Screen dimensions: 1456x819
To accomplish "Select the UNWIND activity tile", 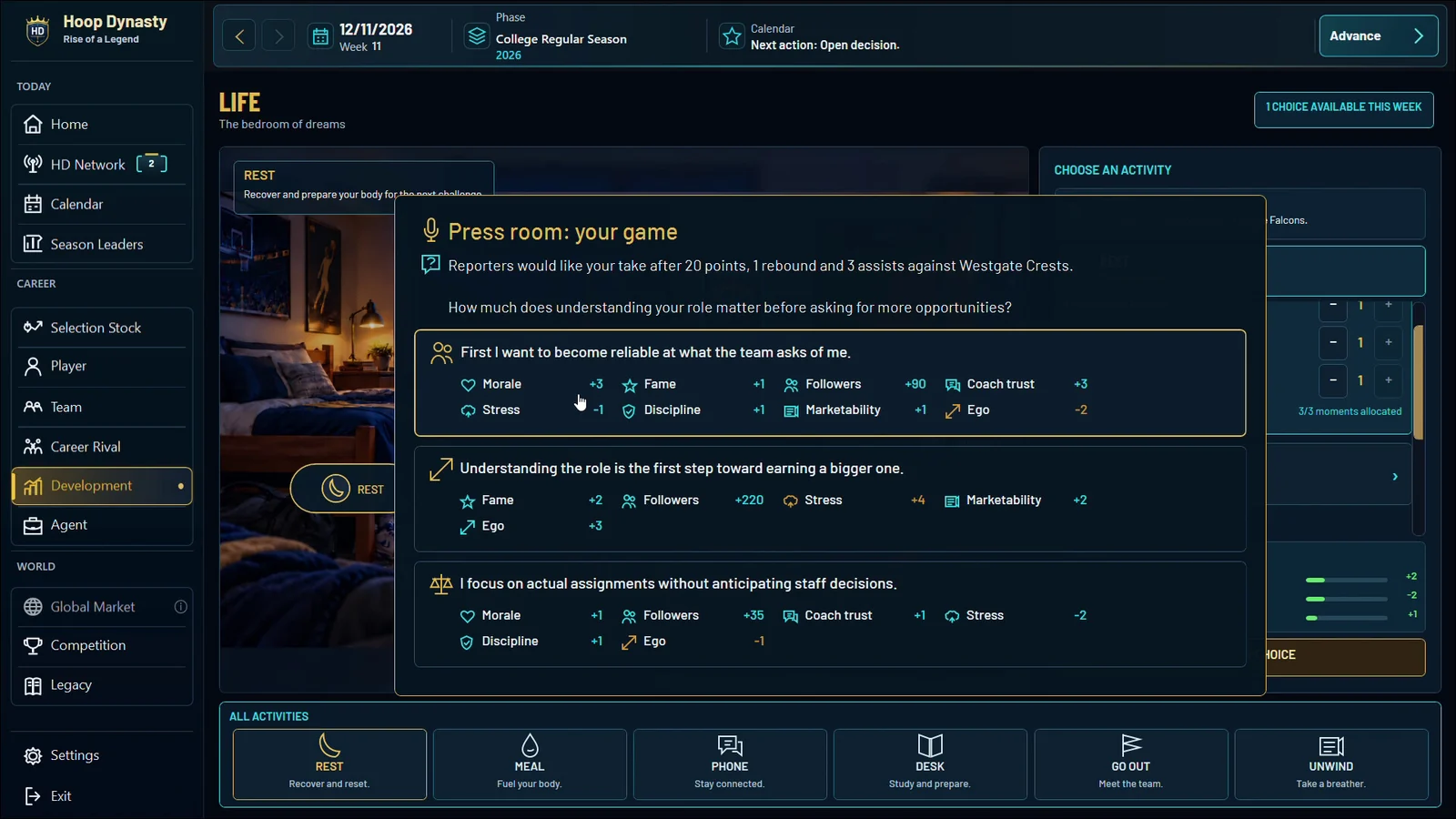I will [1331, 764].
